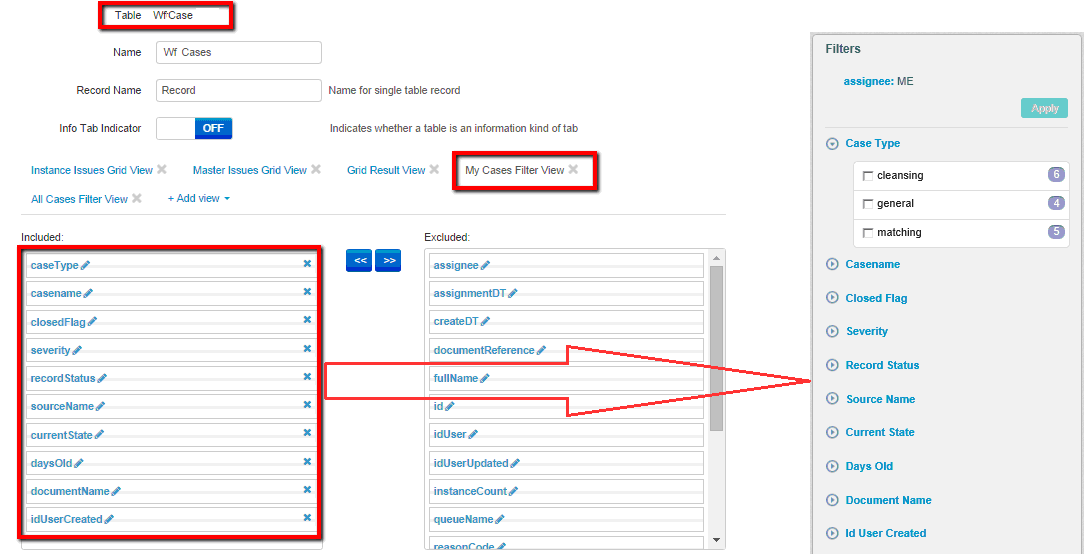Viewport: 1090px width, 556px height.
Task: Open the Add view dropdown
Action: coord(198,199)
